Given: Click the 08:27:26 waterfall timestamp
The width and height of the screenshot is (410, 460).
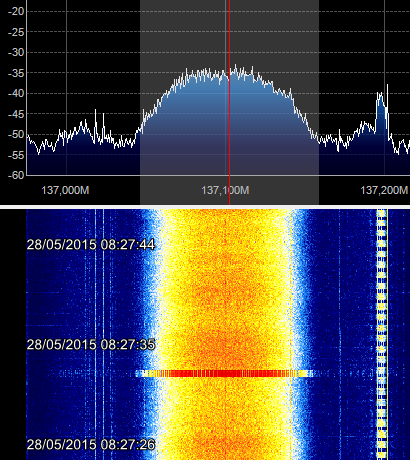Looking at the screenshot, I should [91, 444].
